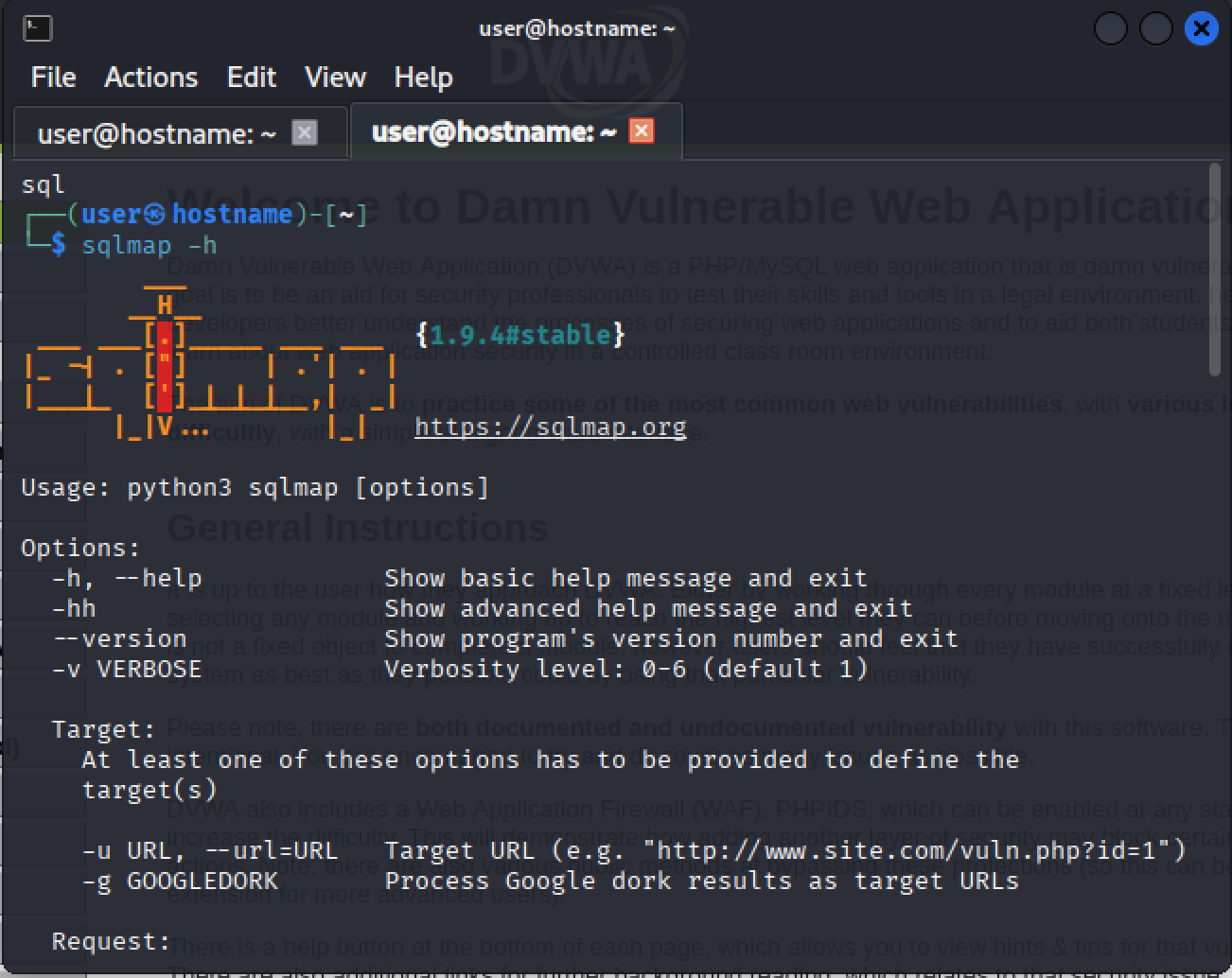The image size is (1232, 978).
Task: Click 'Show basic help message and exit'
Action: point(626,578)
